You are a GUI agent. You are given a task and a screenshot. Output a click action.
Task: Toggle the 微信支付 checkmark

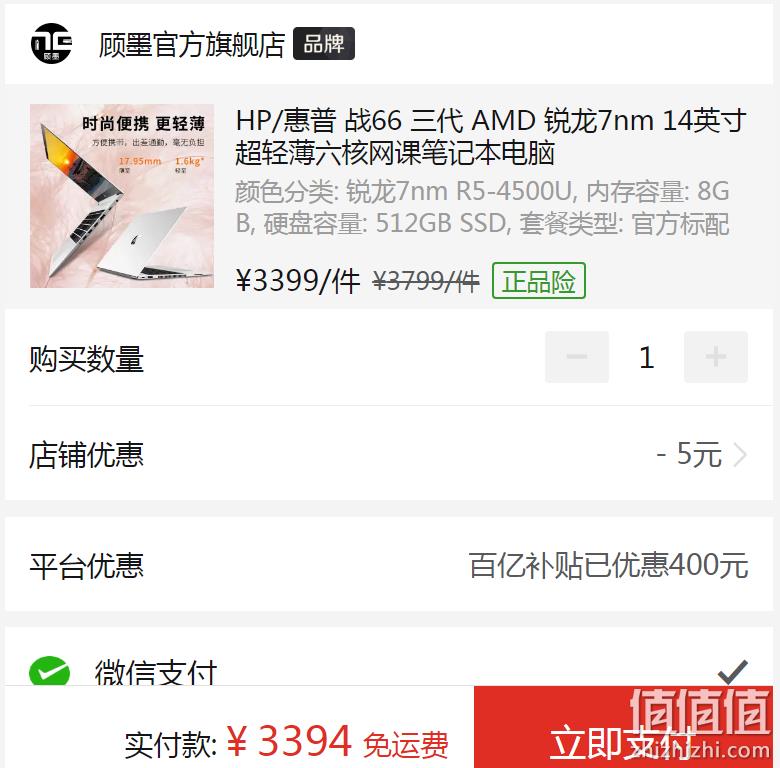pyautogui.click(x=733, y=672)
